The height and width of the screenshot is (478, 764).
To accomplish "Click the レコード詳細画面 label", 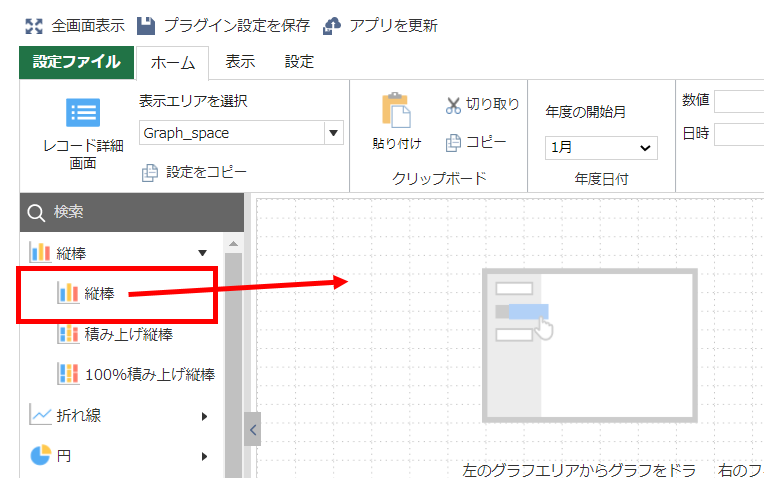I will click(x=83, y=154).
